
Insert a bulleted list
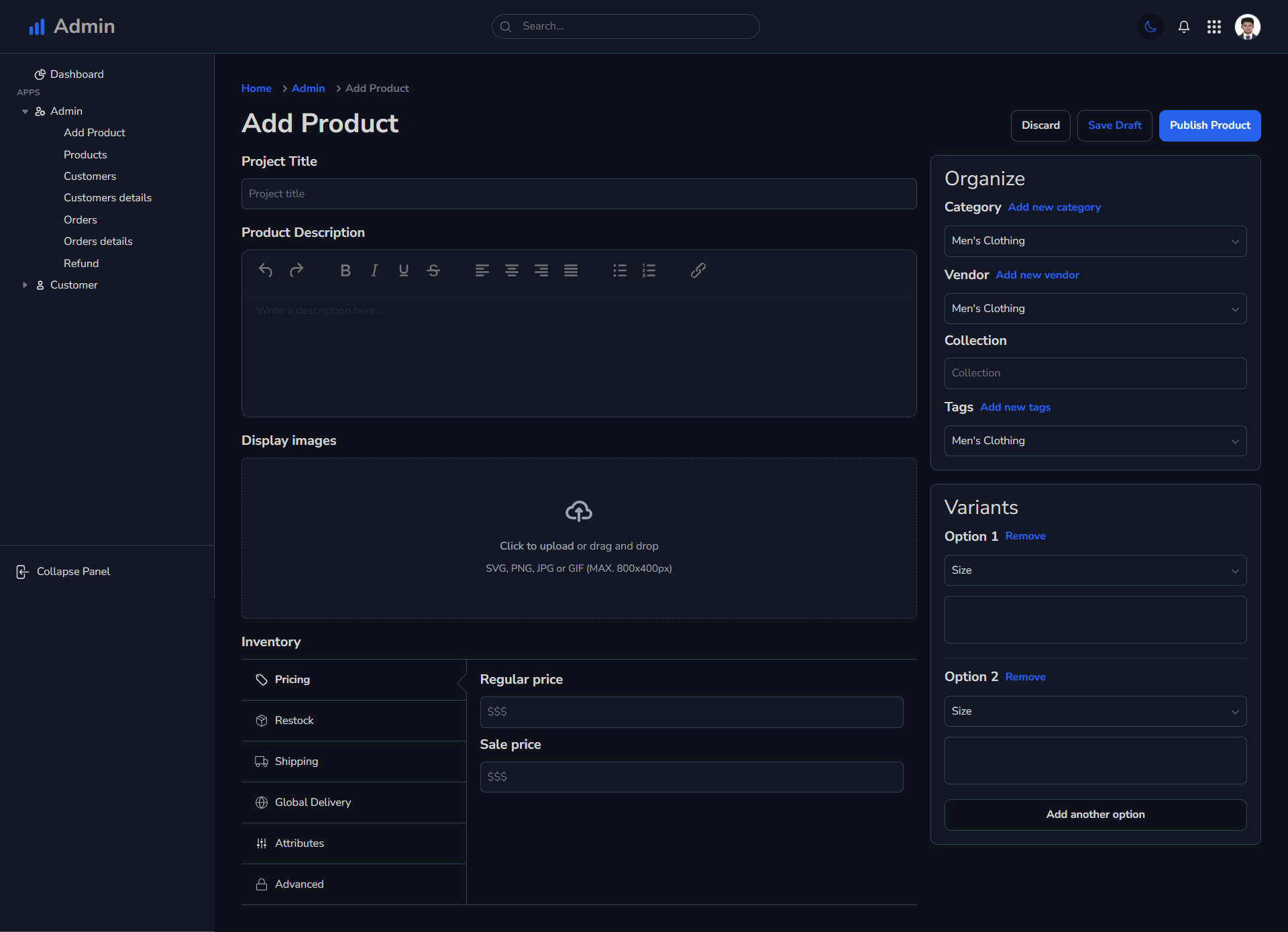[x=620, y=270]
